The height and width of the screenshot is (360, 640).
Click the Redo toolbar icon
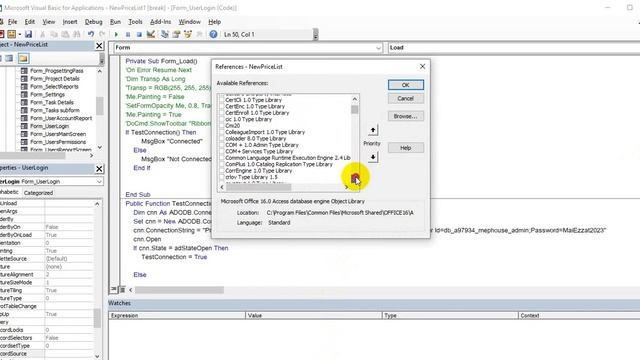click(102, 35)
